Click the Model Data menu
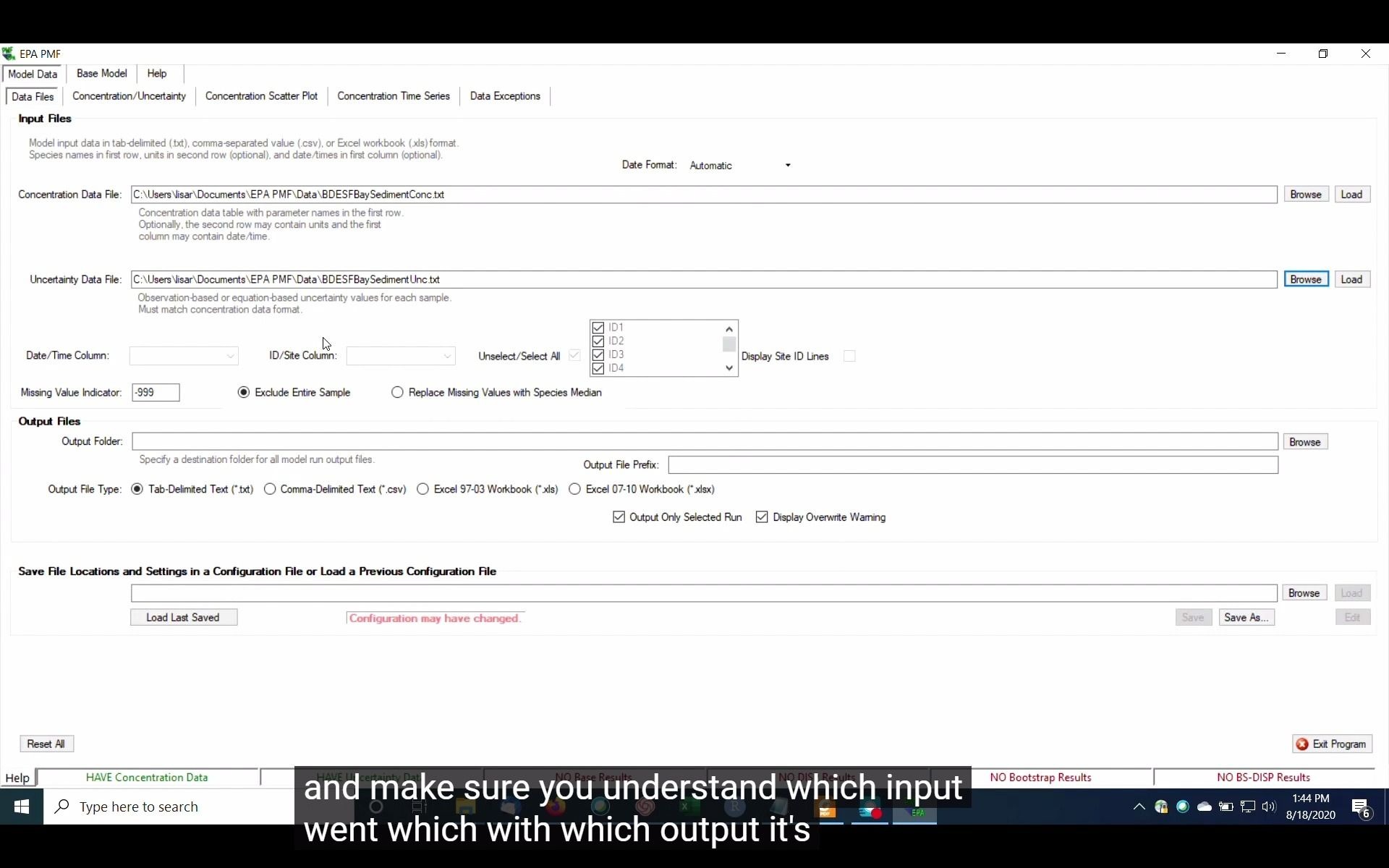 point(32,73)
